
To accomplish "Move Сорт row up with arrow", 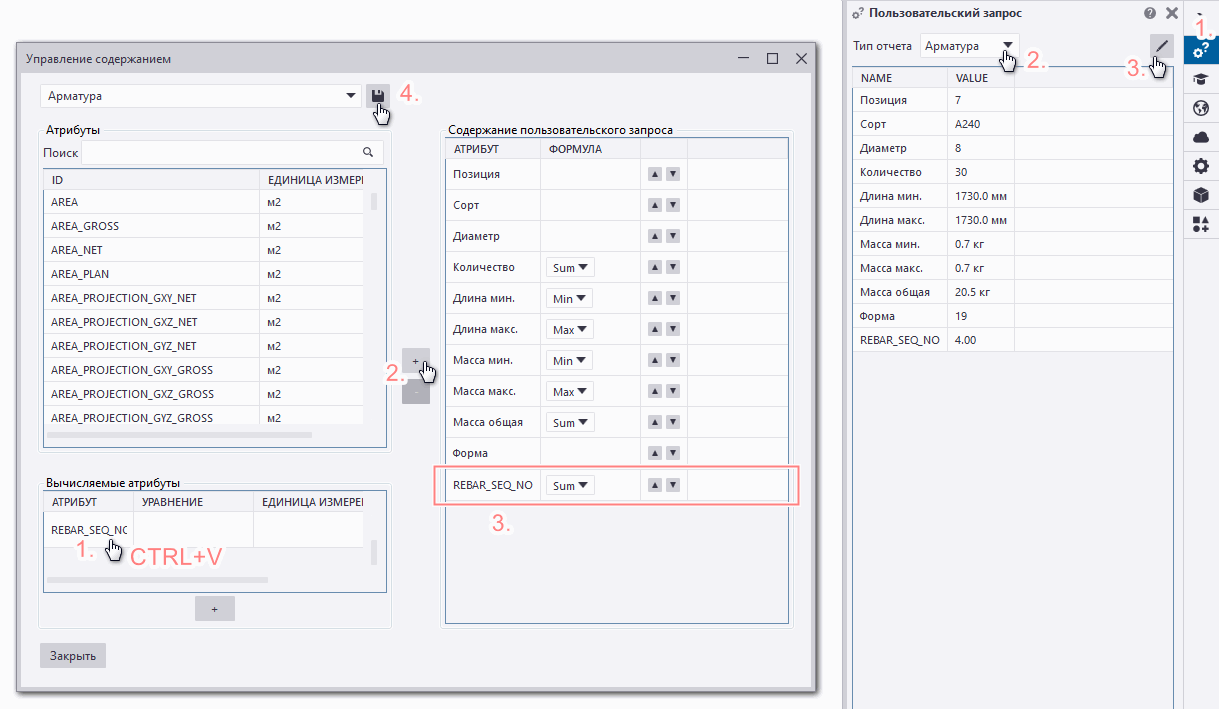I will [x=654, y=205].
